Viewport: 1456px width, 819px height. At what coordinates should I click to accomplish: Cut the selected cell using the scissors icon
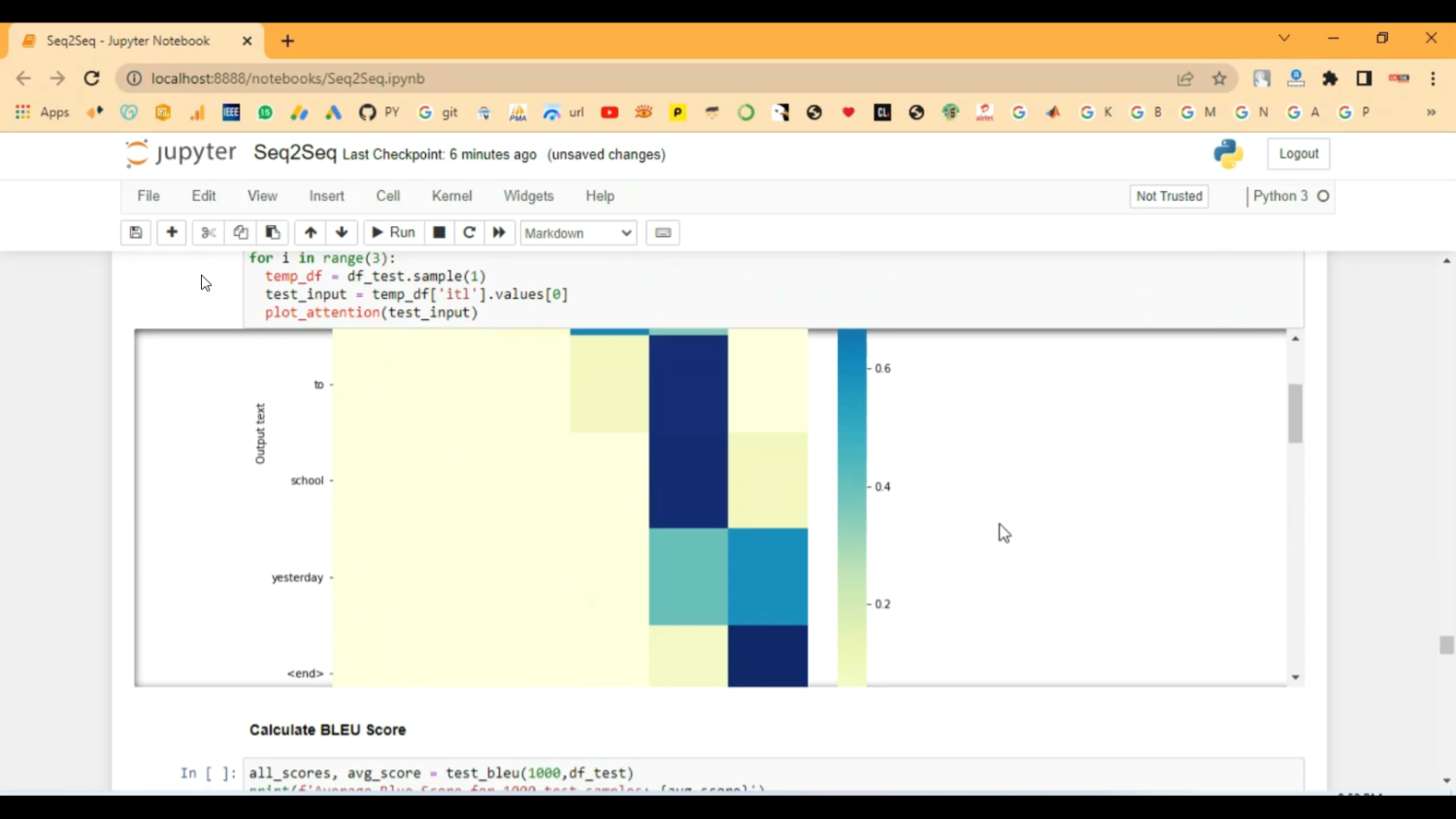coord(207,232)
